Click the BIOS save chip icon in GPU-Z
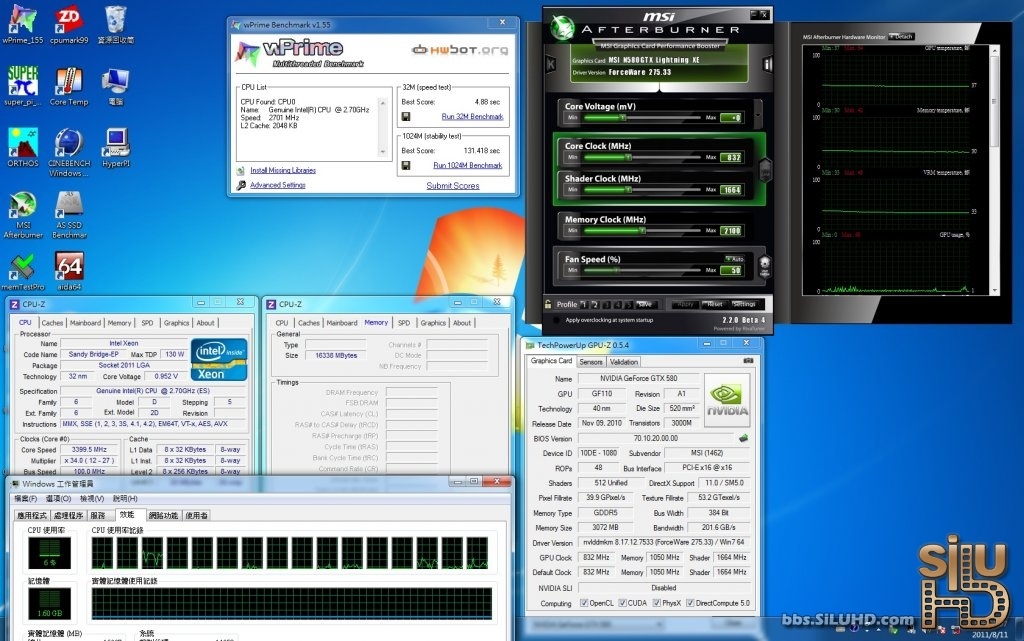 coord(743,437)
